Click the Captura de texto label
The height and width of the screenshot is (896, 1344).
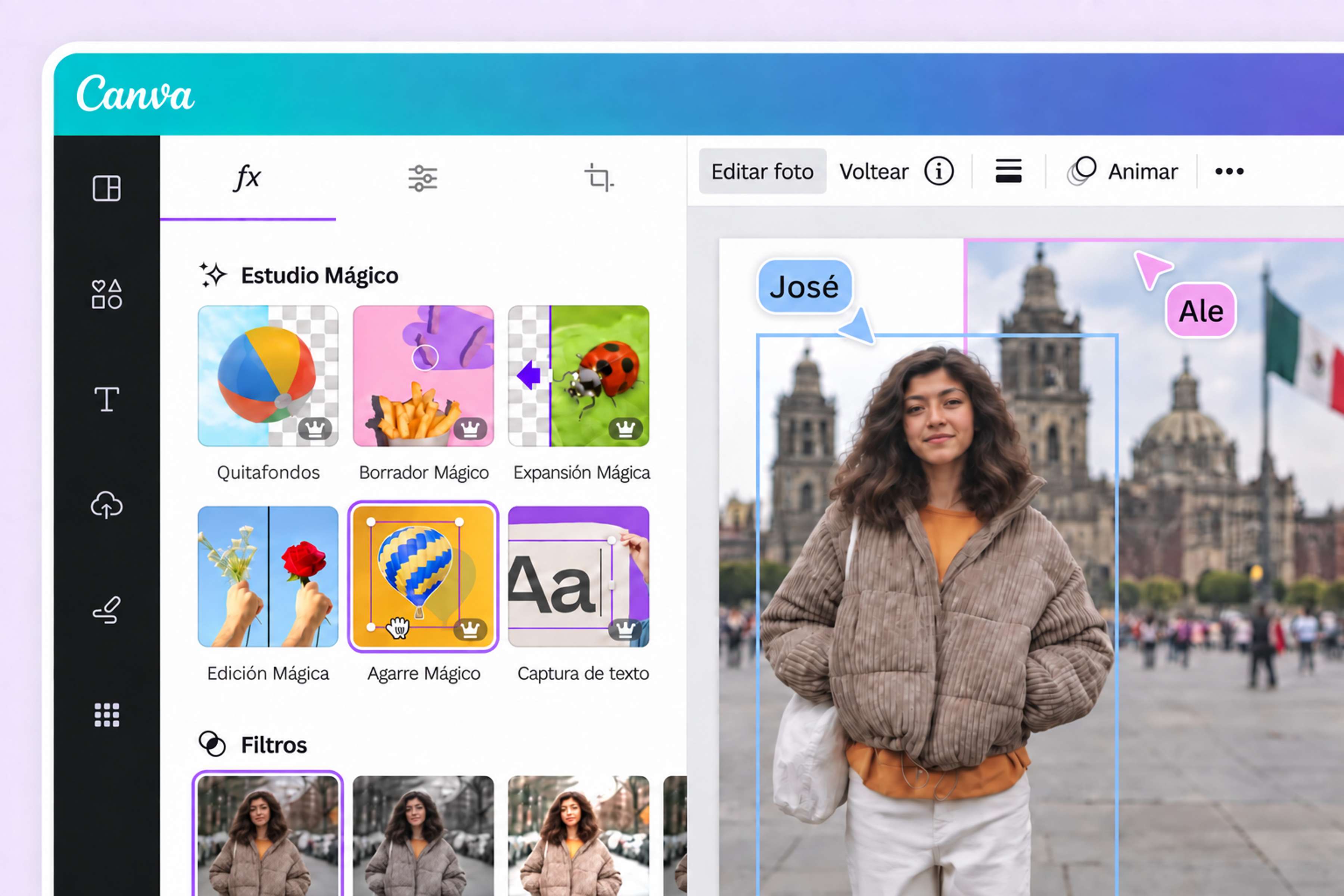pyautogui.click(x=583, y=673)
